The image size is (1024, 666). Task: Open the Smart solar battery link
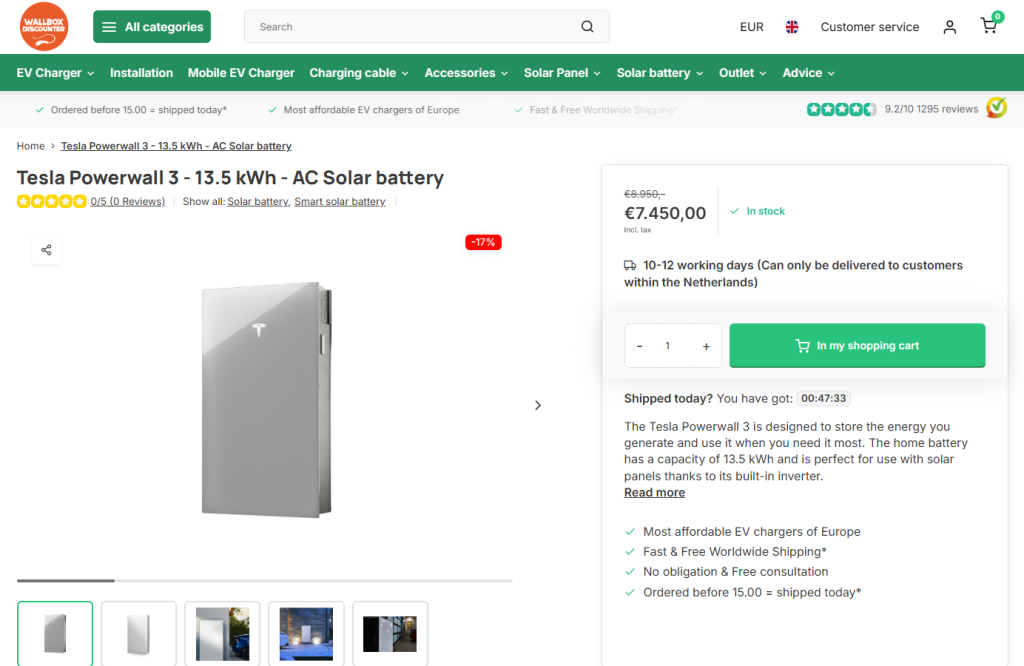coord(340,201)
